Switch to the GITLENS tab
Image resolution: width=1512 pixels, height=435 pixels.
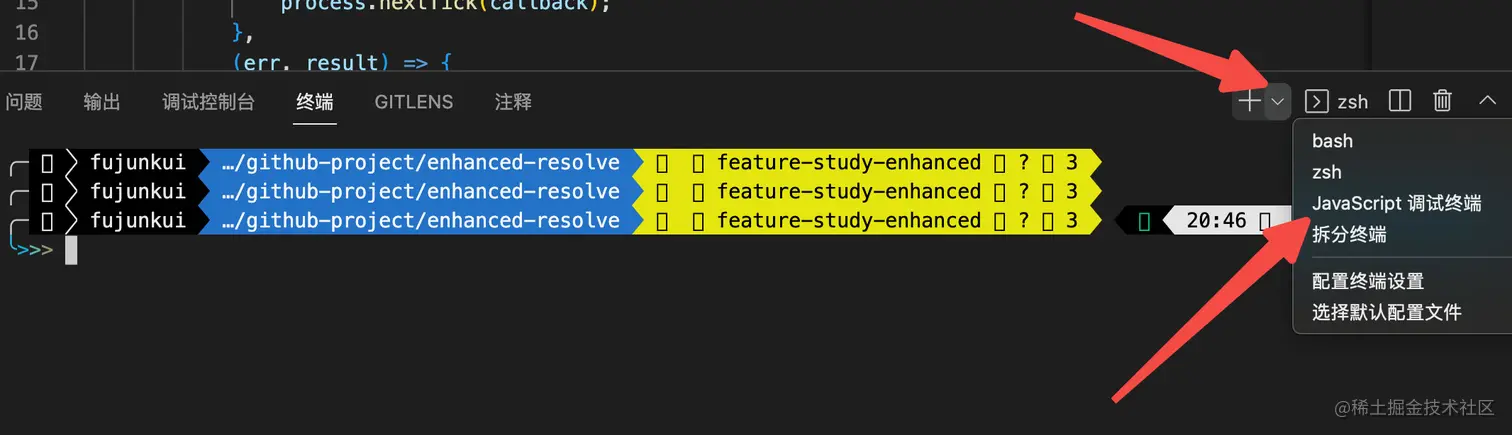[x=414, y=102]
